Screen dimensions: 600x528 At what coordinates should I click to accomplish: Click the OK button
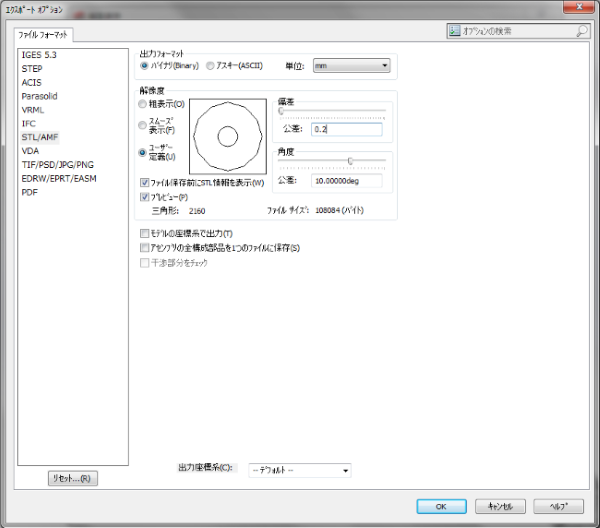point(441,506)
